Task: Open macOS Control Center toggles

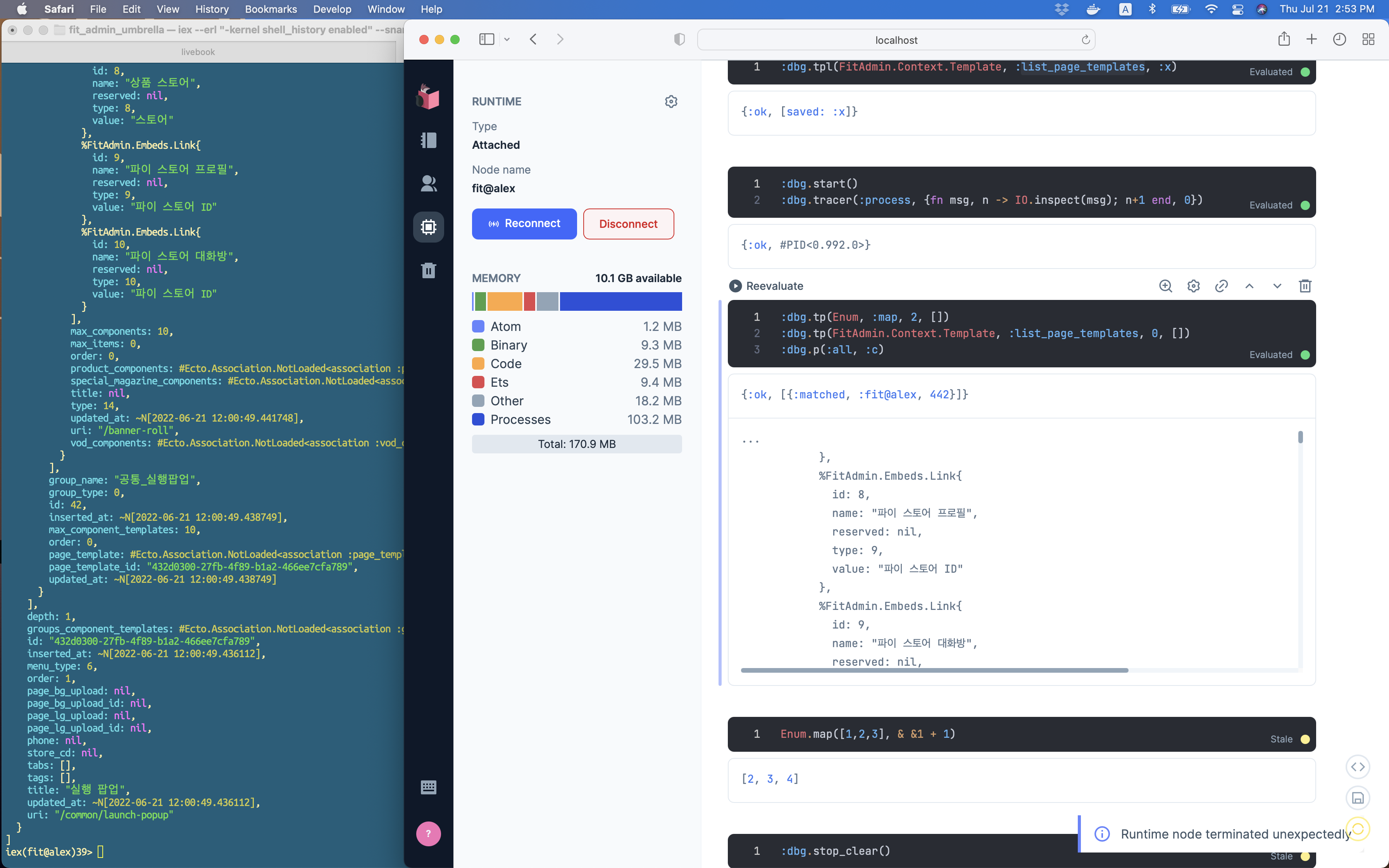Action: point(1237,9)
